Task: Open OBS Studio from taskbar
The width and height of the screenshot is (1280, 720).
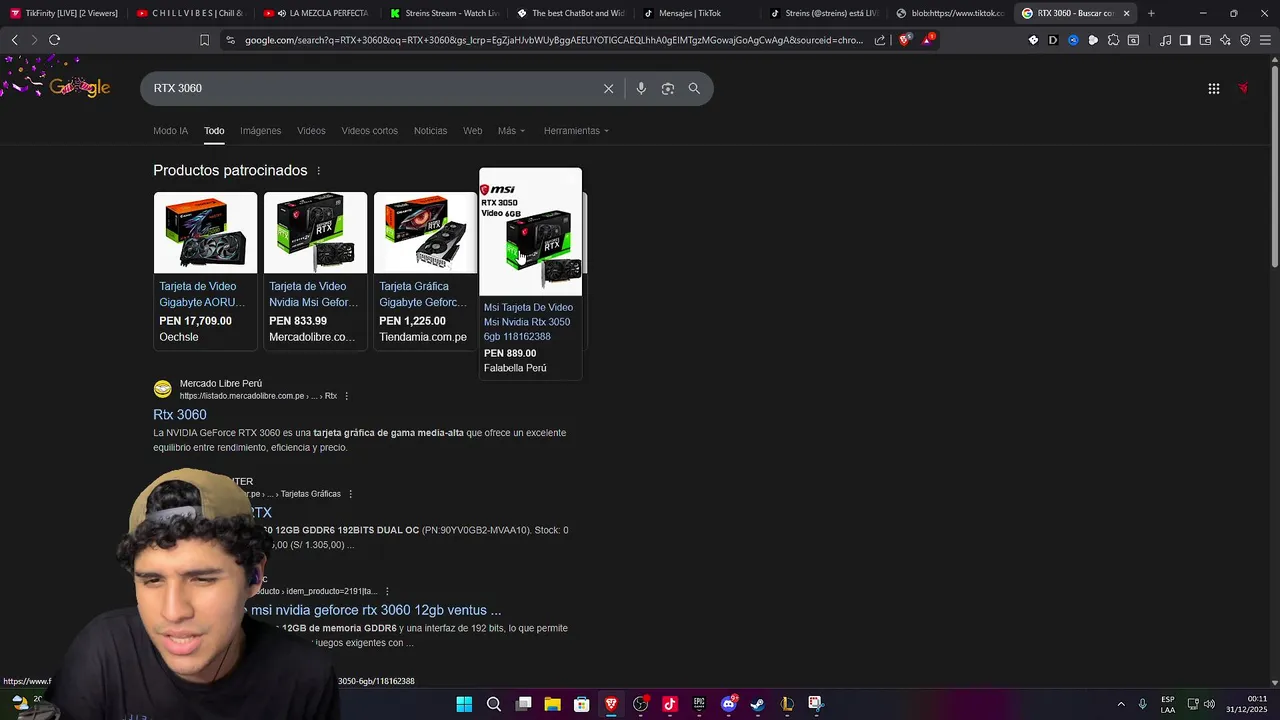Action: point(640,704)
